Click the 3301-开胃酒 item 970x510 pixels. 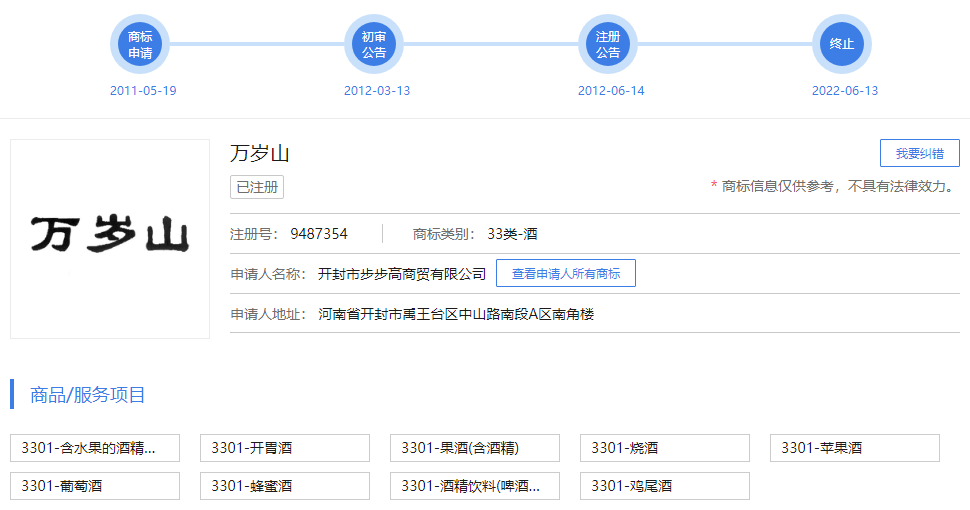[x=285, y=448]
